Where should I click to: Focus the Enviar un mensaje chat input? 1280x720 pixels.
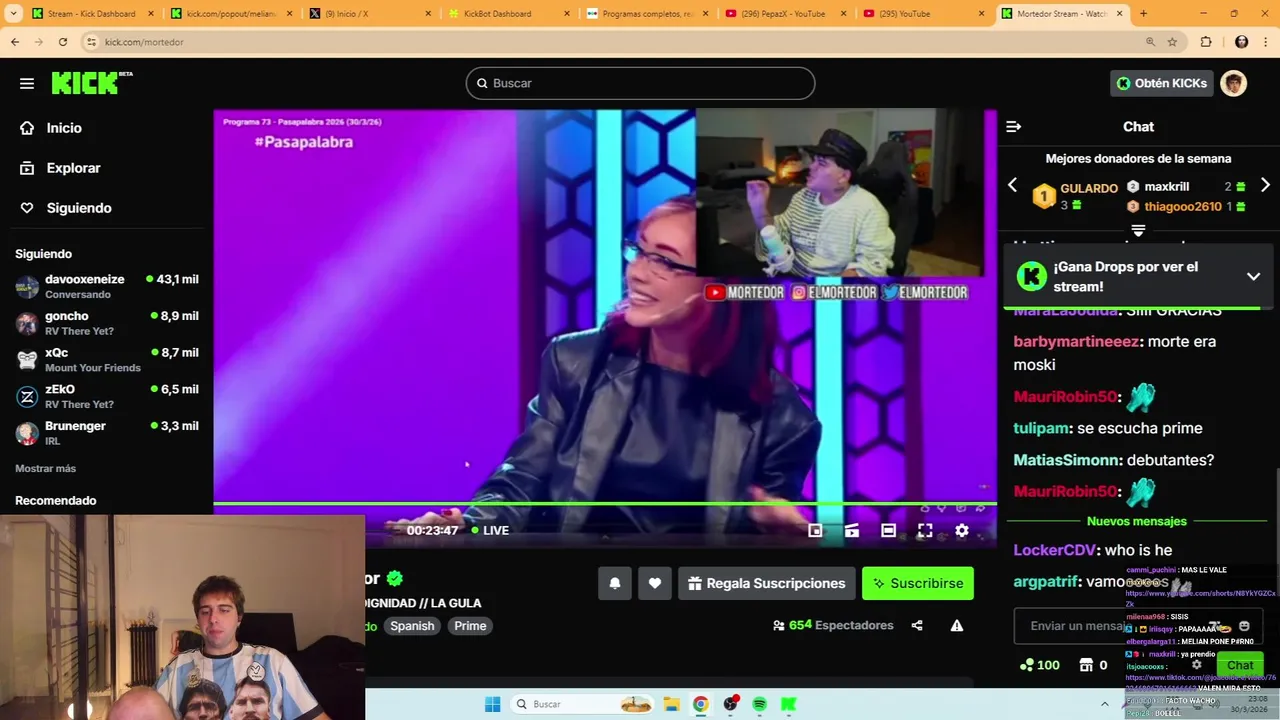(x=1138, y=626)
